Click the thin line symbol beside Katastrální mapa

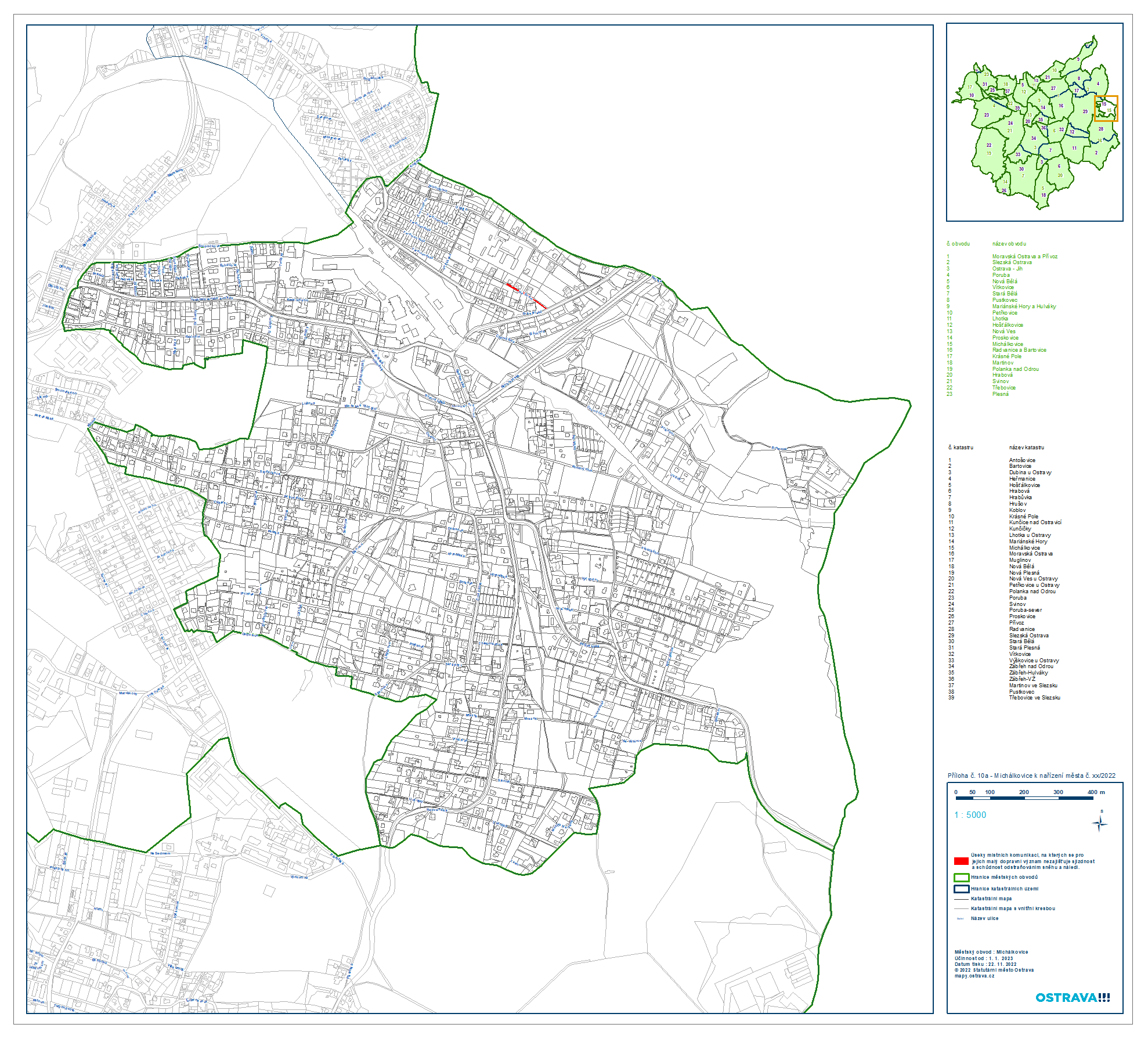click(961, 899)
